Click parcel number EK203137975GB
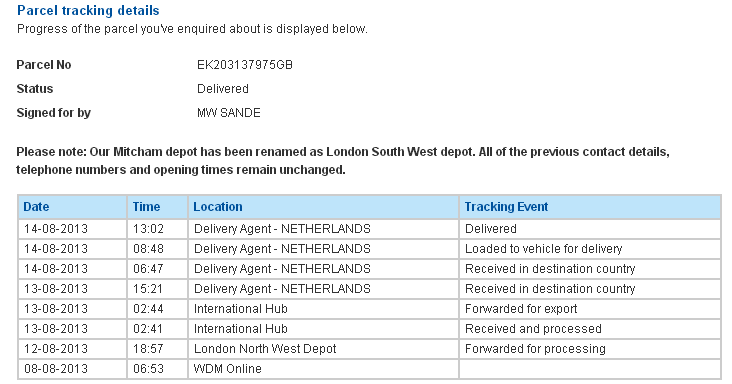This screenshot has height=384, width=732. tap(245, 65)
